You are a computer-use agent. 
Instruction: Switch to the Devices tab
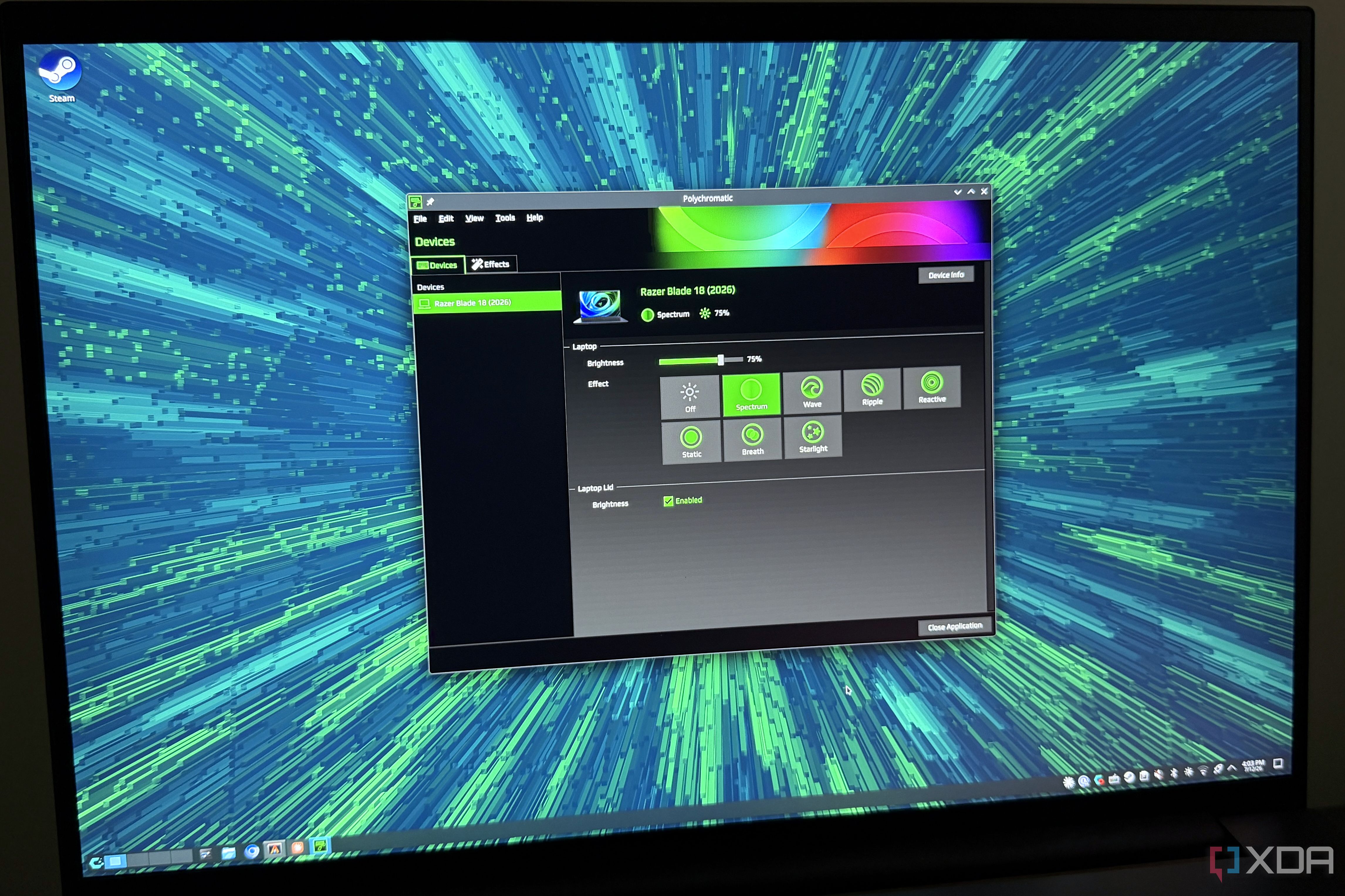[x=438, y=265]
